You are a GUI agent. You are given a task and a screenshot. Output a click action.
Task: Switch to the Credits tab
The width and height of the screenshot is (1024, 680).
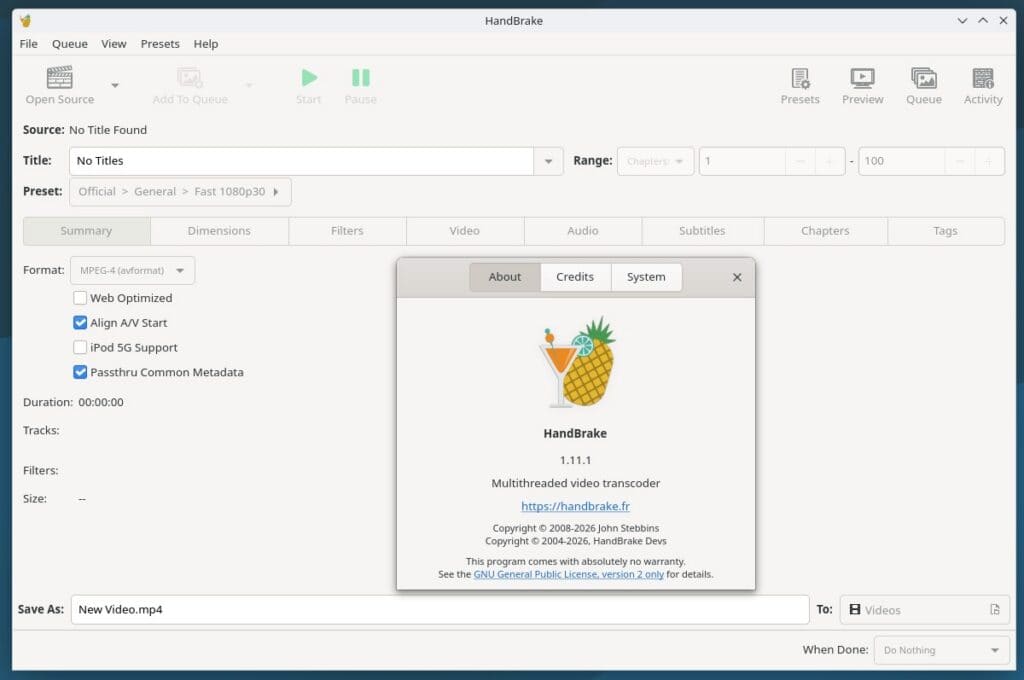click(x=575, y=277)
